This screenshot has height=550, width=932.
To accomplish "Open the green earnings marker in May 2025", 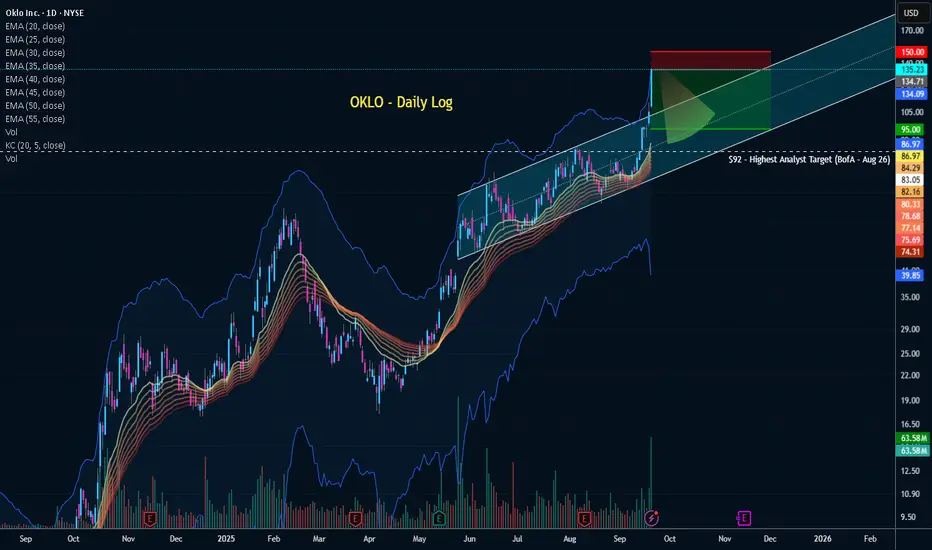I will coord(439,518).
